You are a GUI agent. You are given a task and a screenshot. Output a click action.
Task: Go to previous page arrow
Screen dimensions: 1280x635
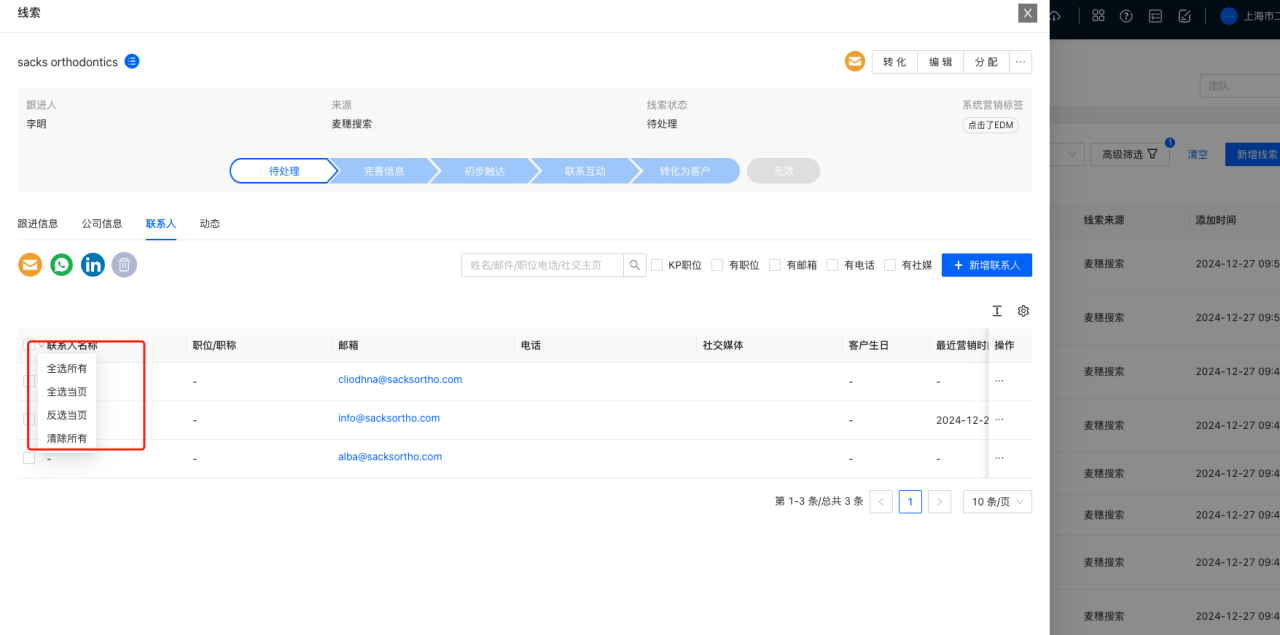pyautogui.click(x=881, y=502)
